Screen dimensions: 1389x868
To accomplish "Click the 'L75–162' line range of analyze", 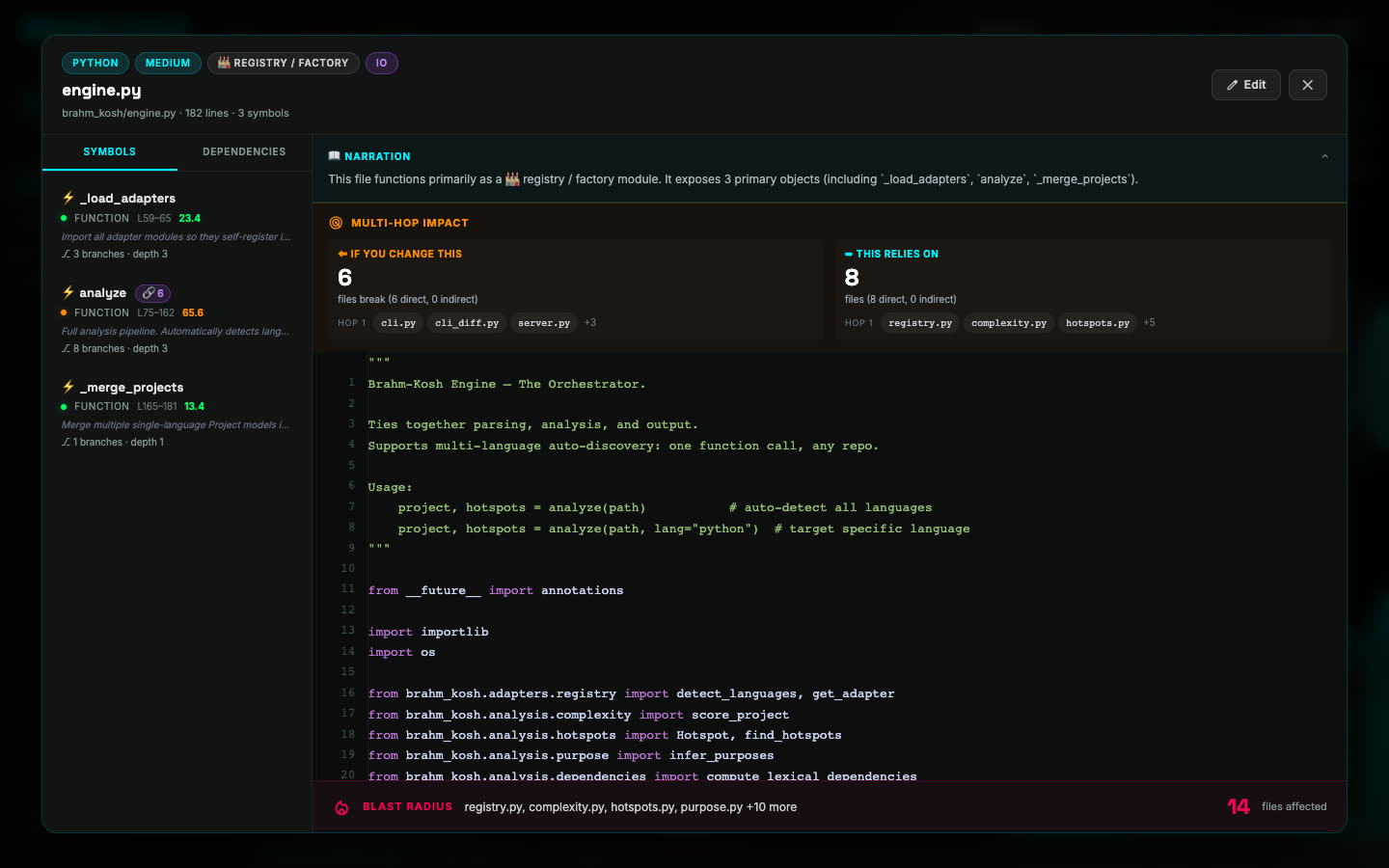I will coord(155,312).
